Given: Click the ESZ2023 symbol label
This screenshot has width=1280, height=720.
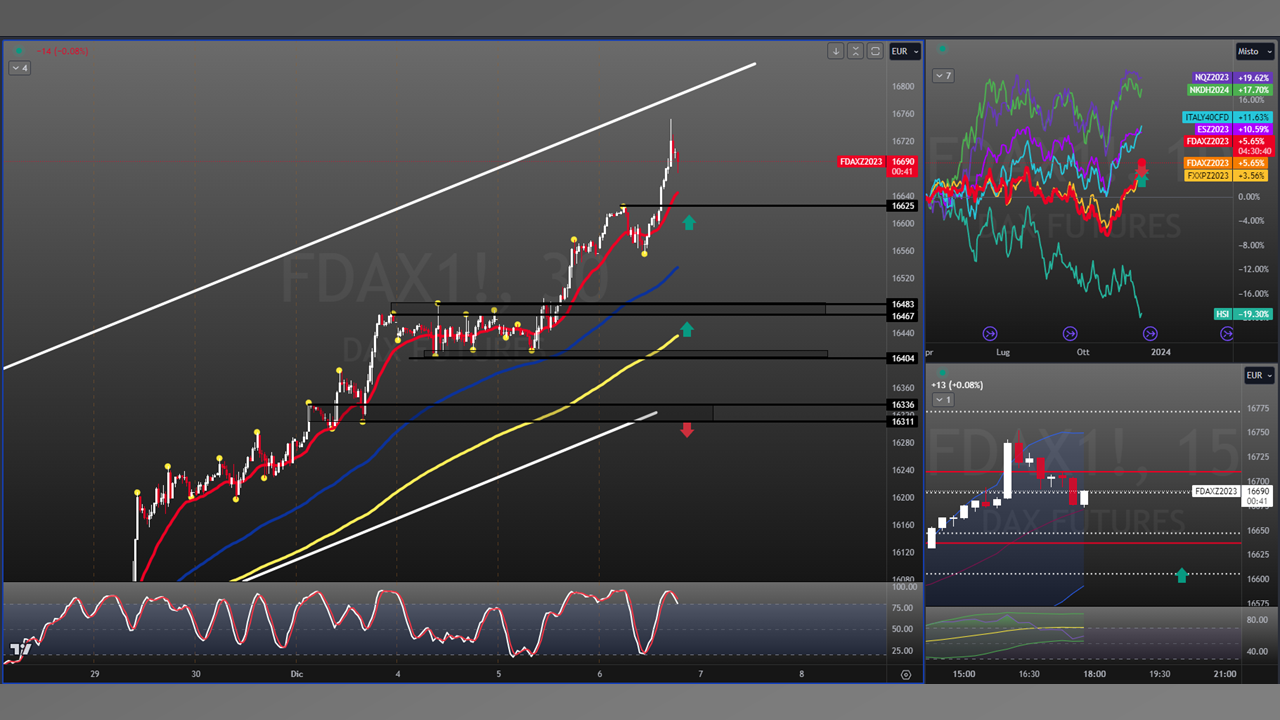Looking at the screenshot, I should [x=1213, y=129].
